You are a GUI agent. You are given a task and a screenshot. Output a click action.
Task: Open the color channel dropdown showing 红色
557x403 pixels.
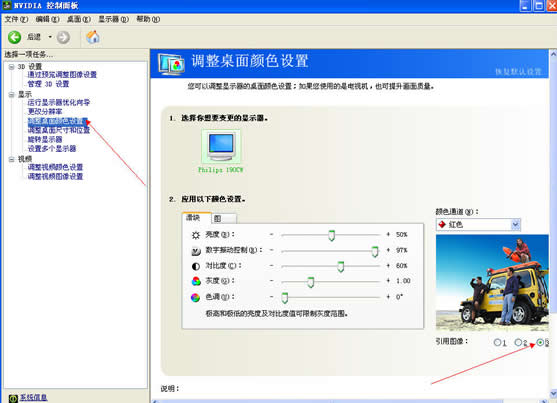click(478, 225)
